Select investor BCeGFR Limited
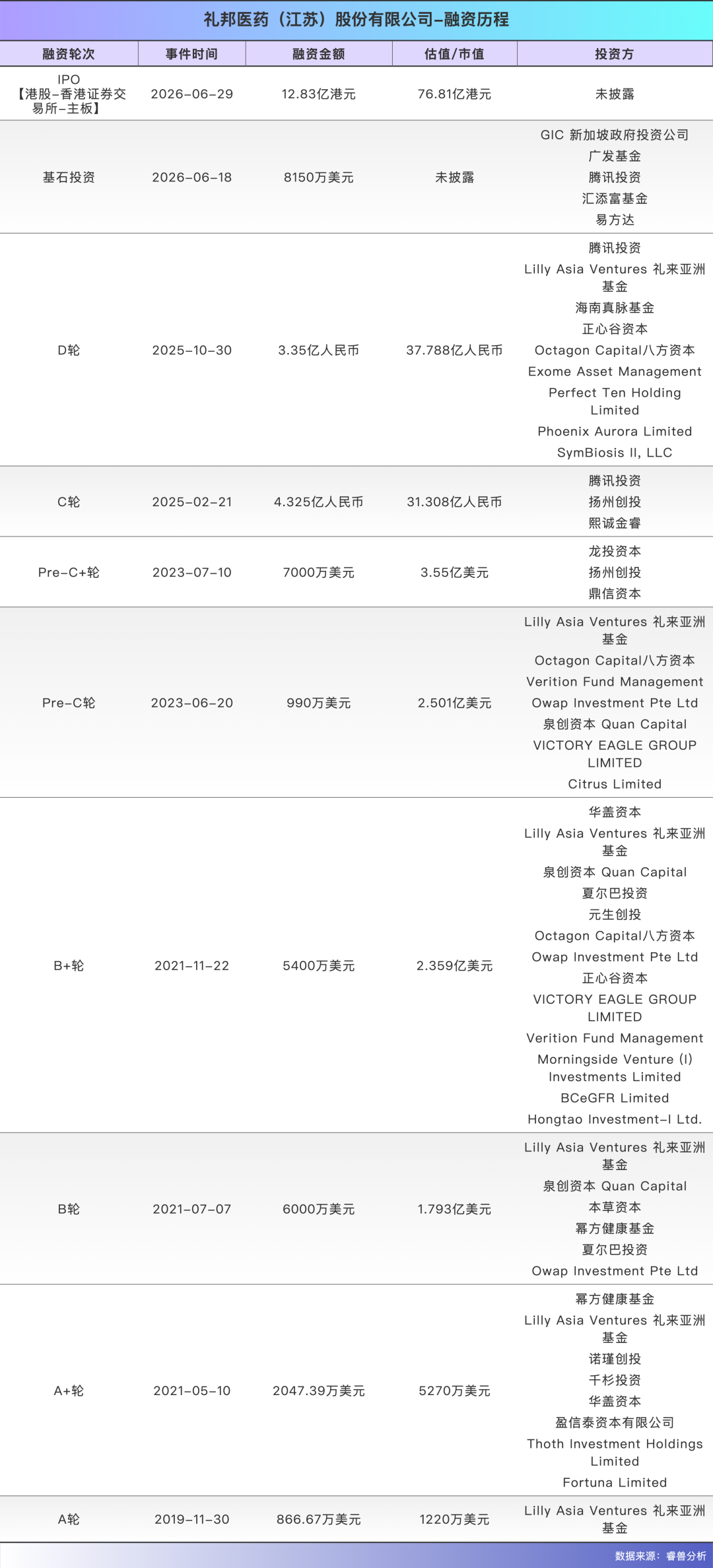 point(615,1098)
